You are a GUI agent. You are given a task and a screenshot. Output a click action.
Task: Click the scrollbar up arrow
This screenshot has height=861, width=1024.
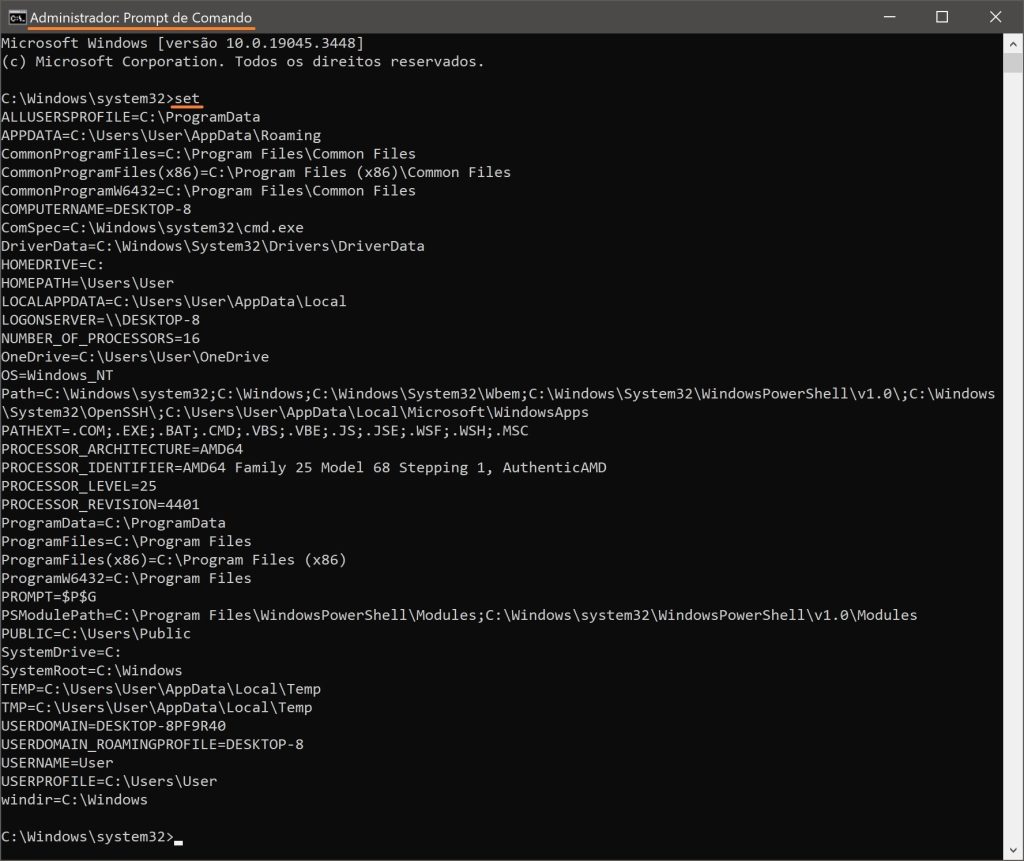[x=1011, y=43]
